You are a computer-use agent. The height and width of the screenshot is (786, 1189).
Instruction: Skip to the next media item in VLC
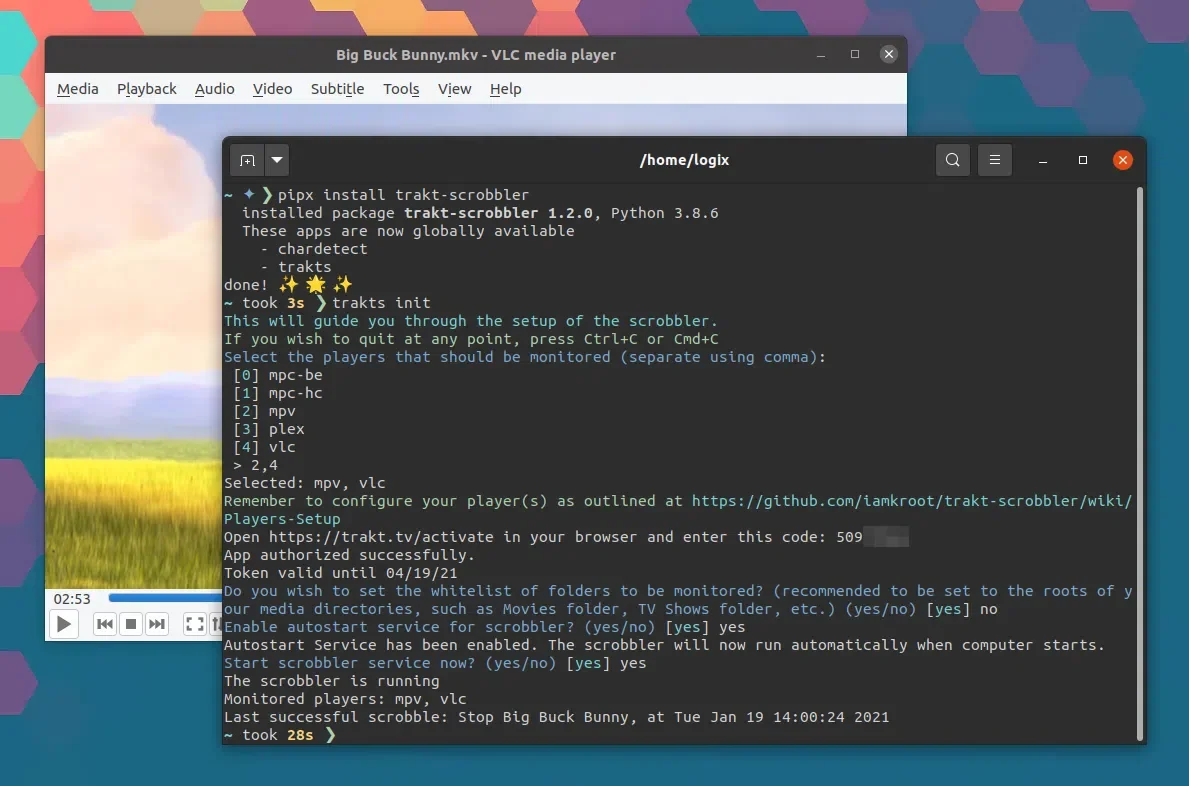pos(156,623)
